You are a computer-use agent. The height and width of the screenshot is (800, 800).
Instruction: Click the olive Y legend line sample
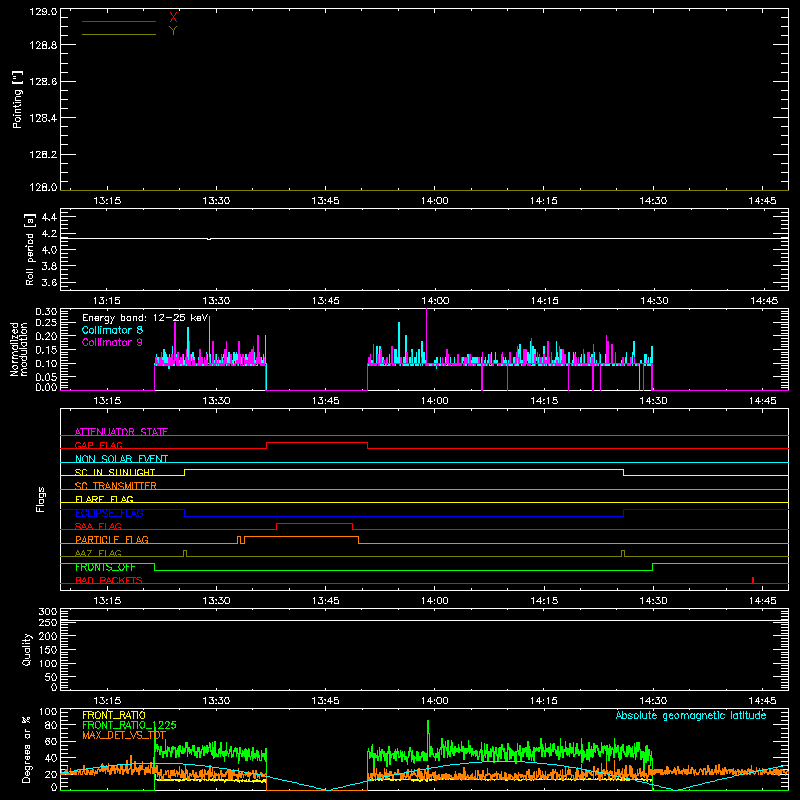tap(119, 35)
